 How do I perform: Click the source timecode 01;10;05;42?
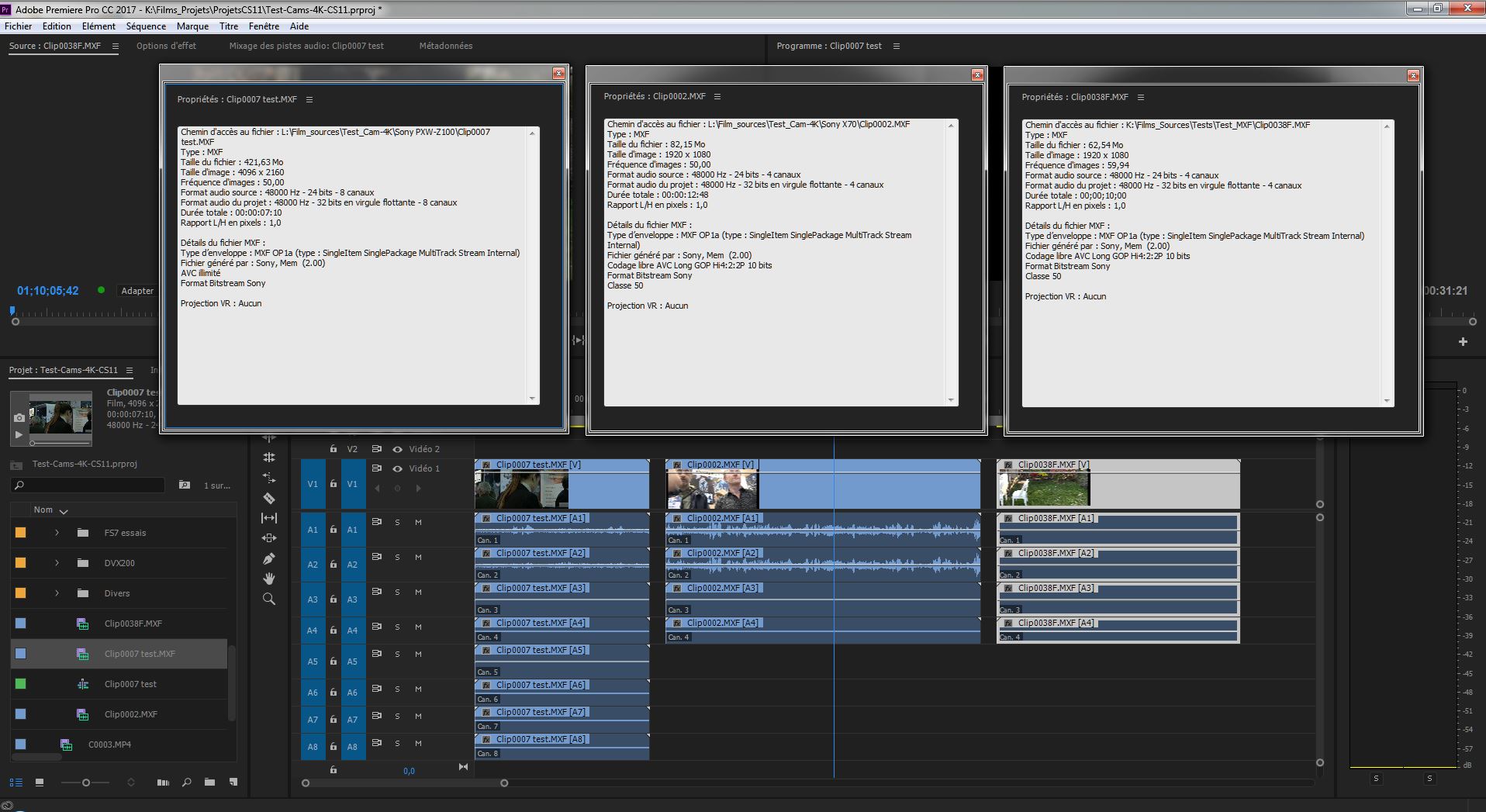[x=48, y=291]
